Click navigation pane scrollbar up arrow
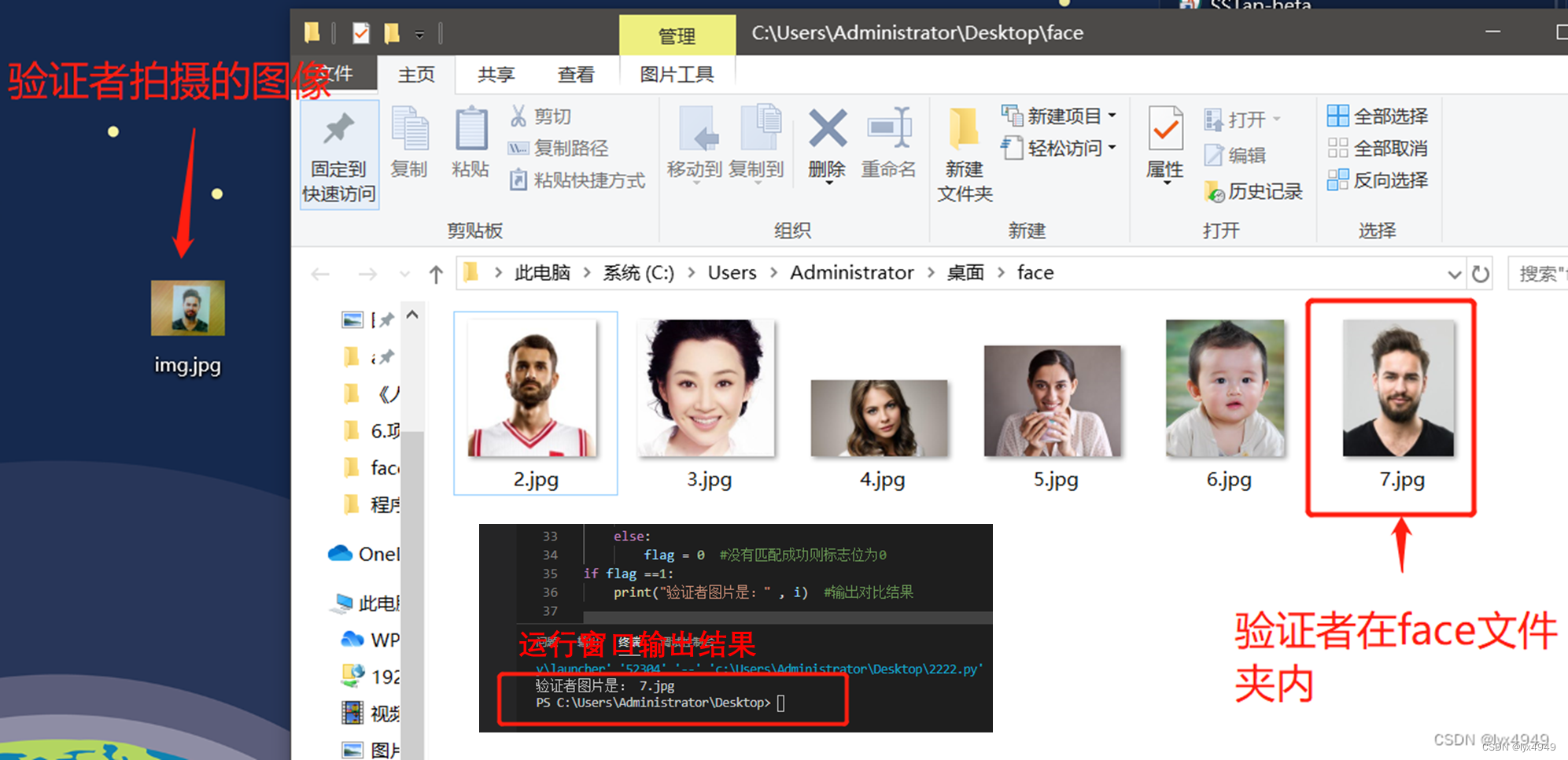1568x760 pixels. tap(413, 315)
